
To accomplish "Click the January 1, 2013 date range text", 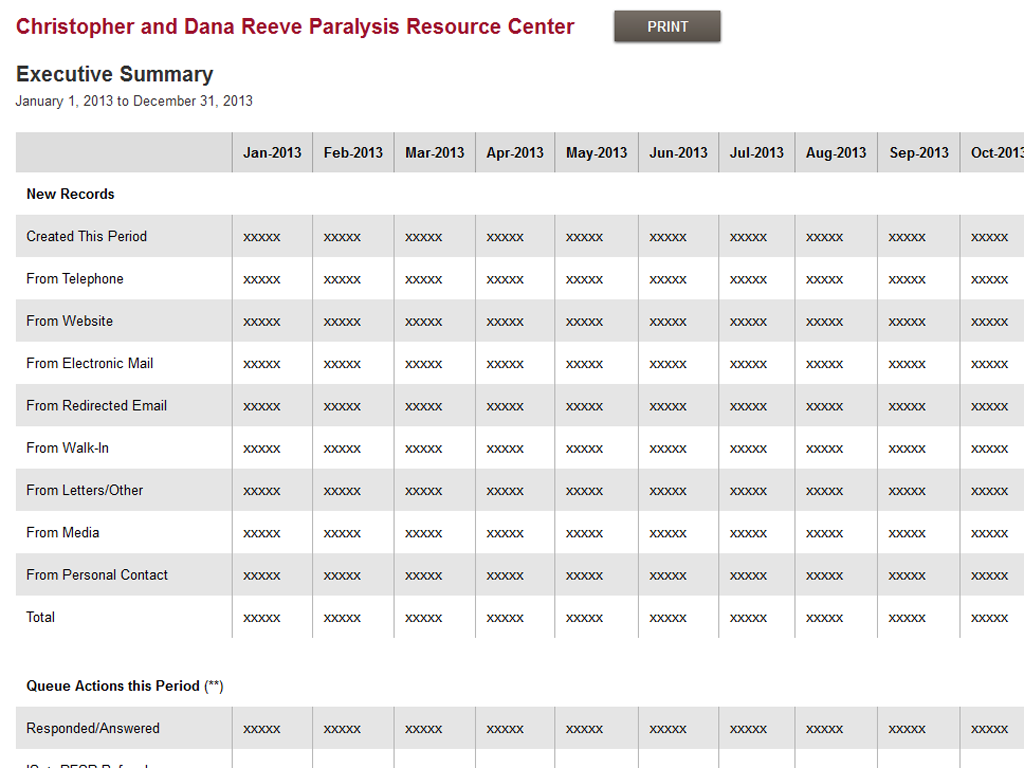I will point(133,101).
